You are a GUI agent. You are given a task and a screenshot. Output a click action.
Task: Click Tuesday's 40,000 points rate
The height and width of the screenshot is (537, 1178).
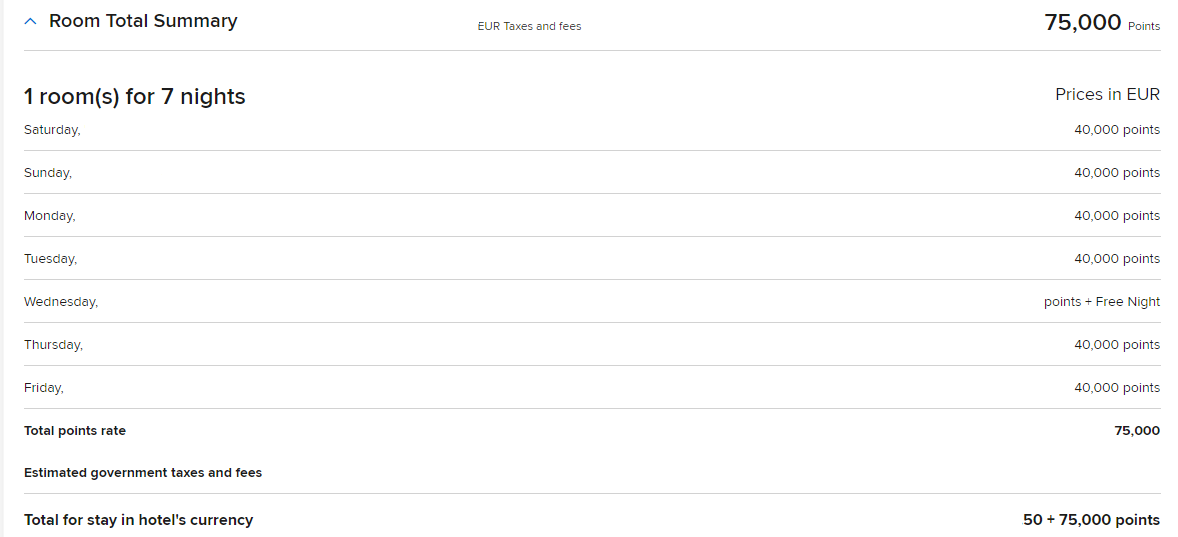click(1117, 258)
